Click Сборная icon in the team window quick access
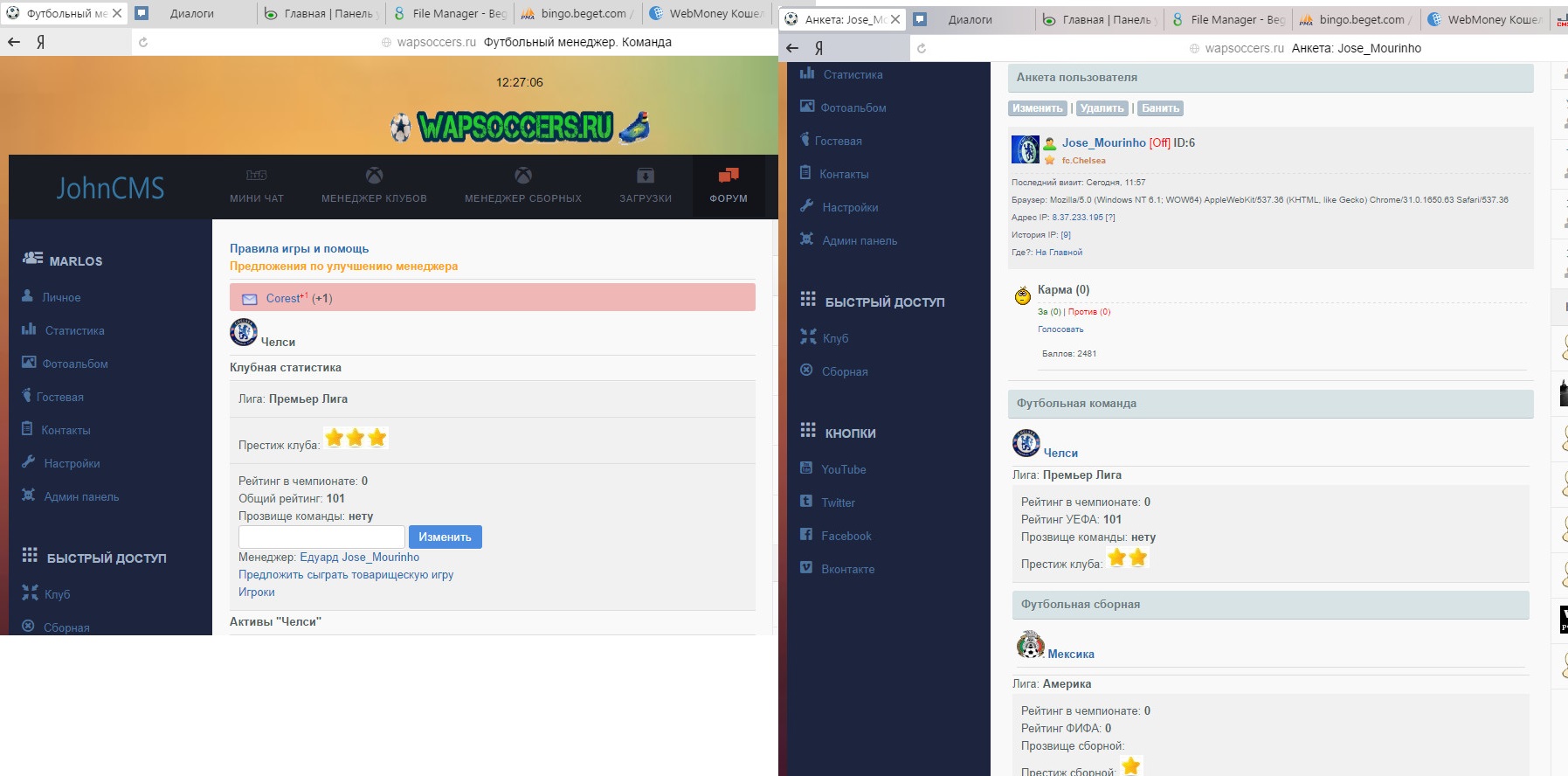The width and height of the screenshot is (1568, 776). 28,627
